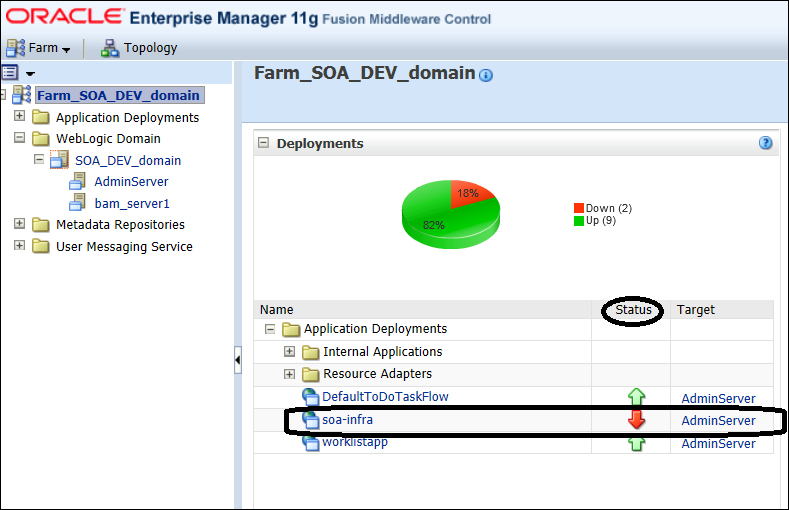Image resolution: width=789 pixels, height=510 pixels.
Task: Click the Topology network icon
Action: tap(109, 48)
